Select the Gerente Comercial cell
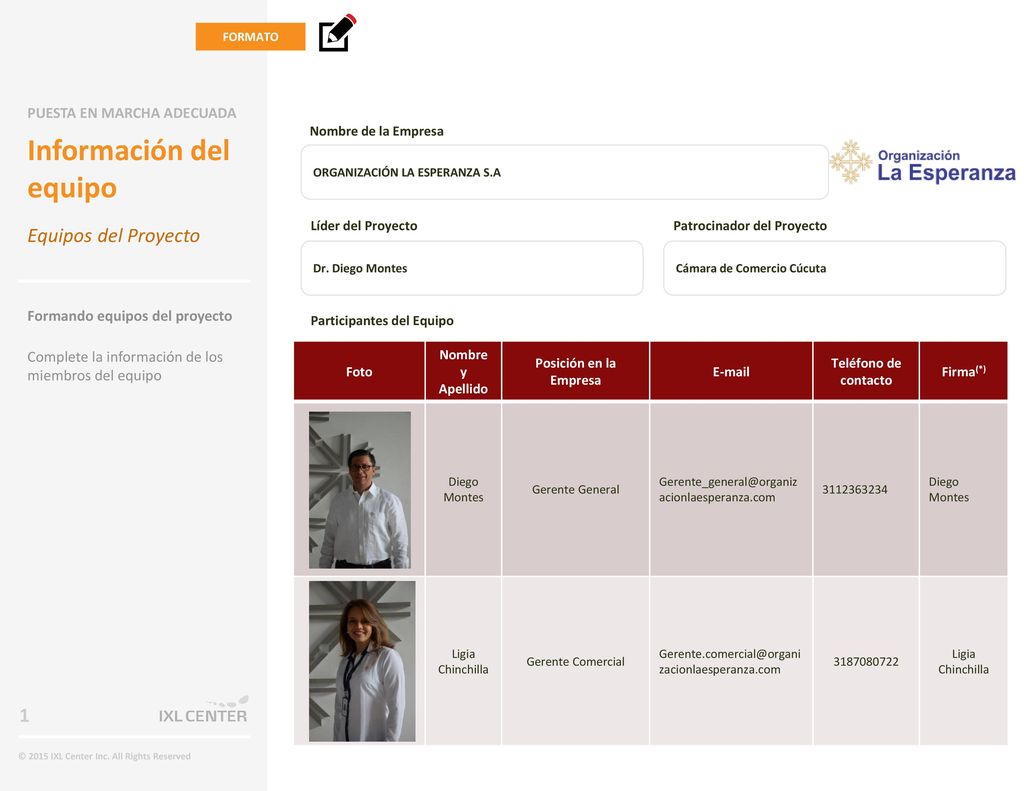 click(575, 661)
